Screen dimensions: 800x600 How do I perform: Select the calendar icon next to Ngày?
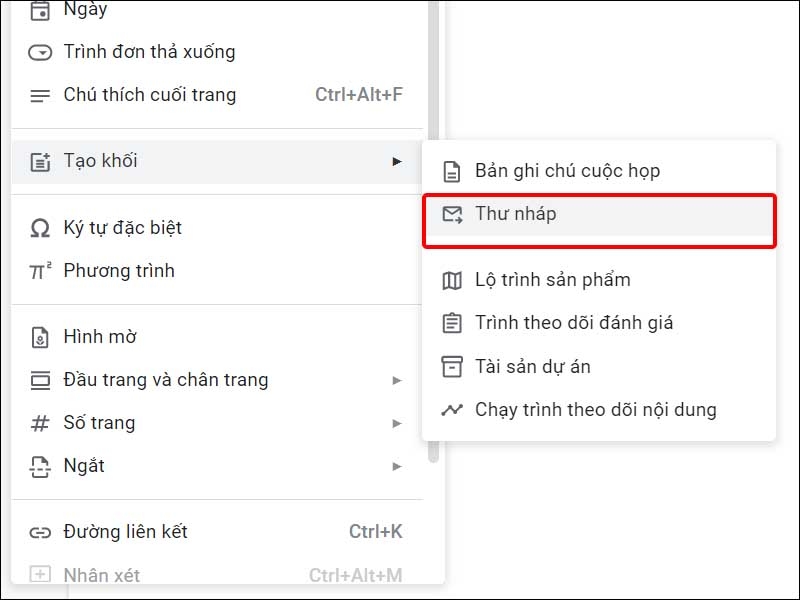38,10
